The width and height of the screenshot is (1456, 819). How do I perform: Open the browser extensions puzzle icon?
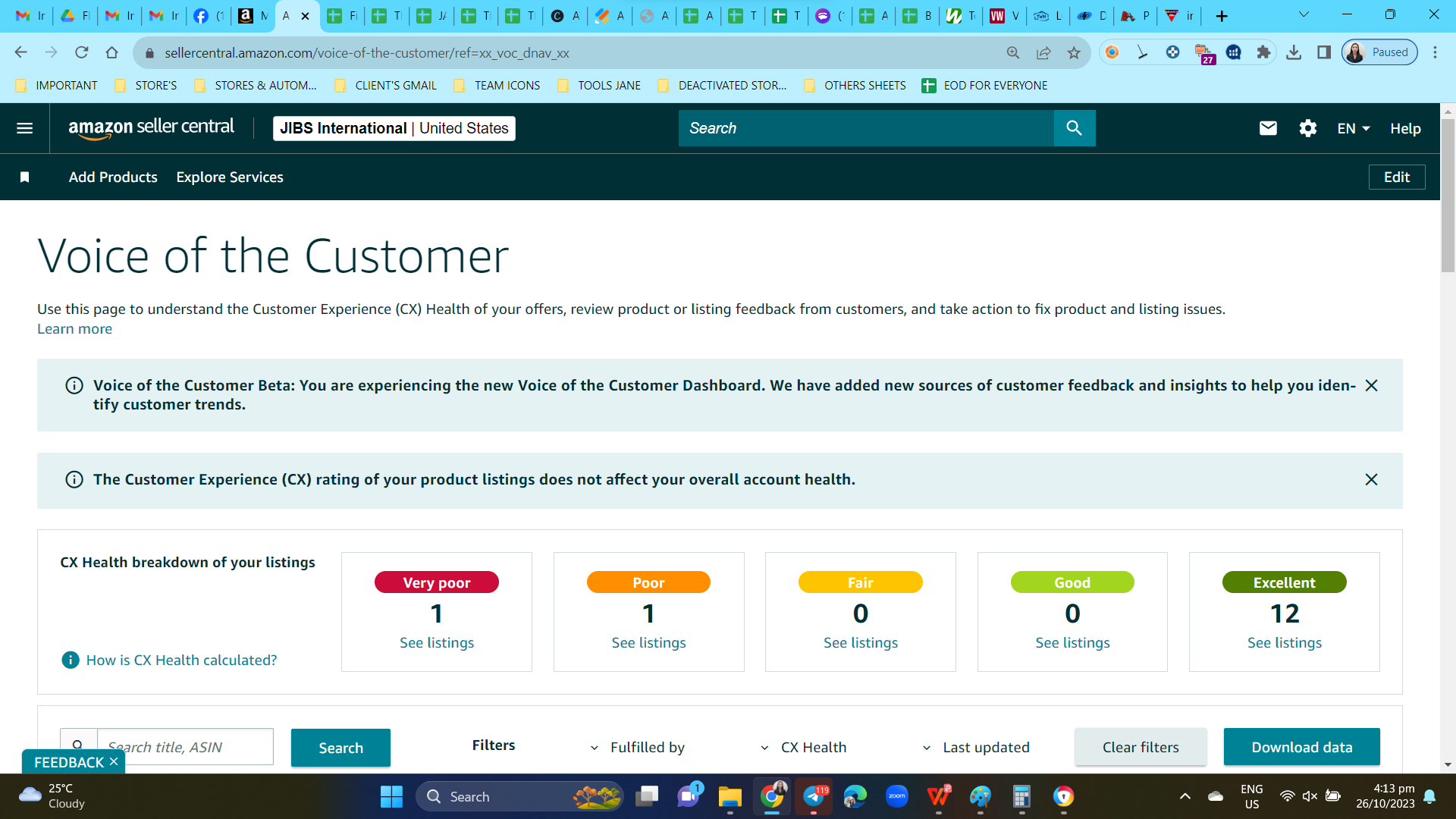1263,52
